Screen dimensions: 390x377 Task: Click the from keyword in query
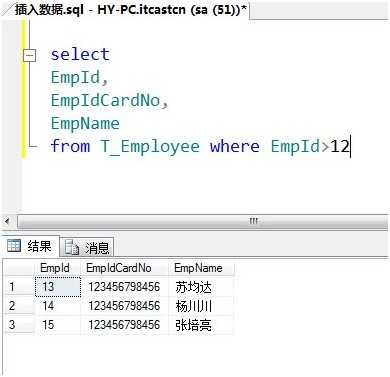pyautogui.click(x=70, y=146)
